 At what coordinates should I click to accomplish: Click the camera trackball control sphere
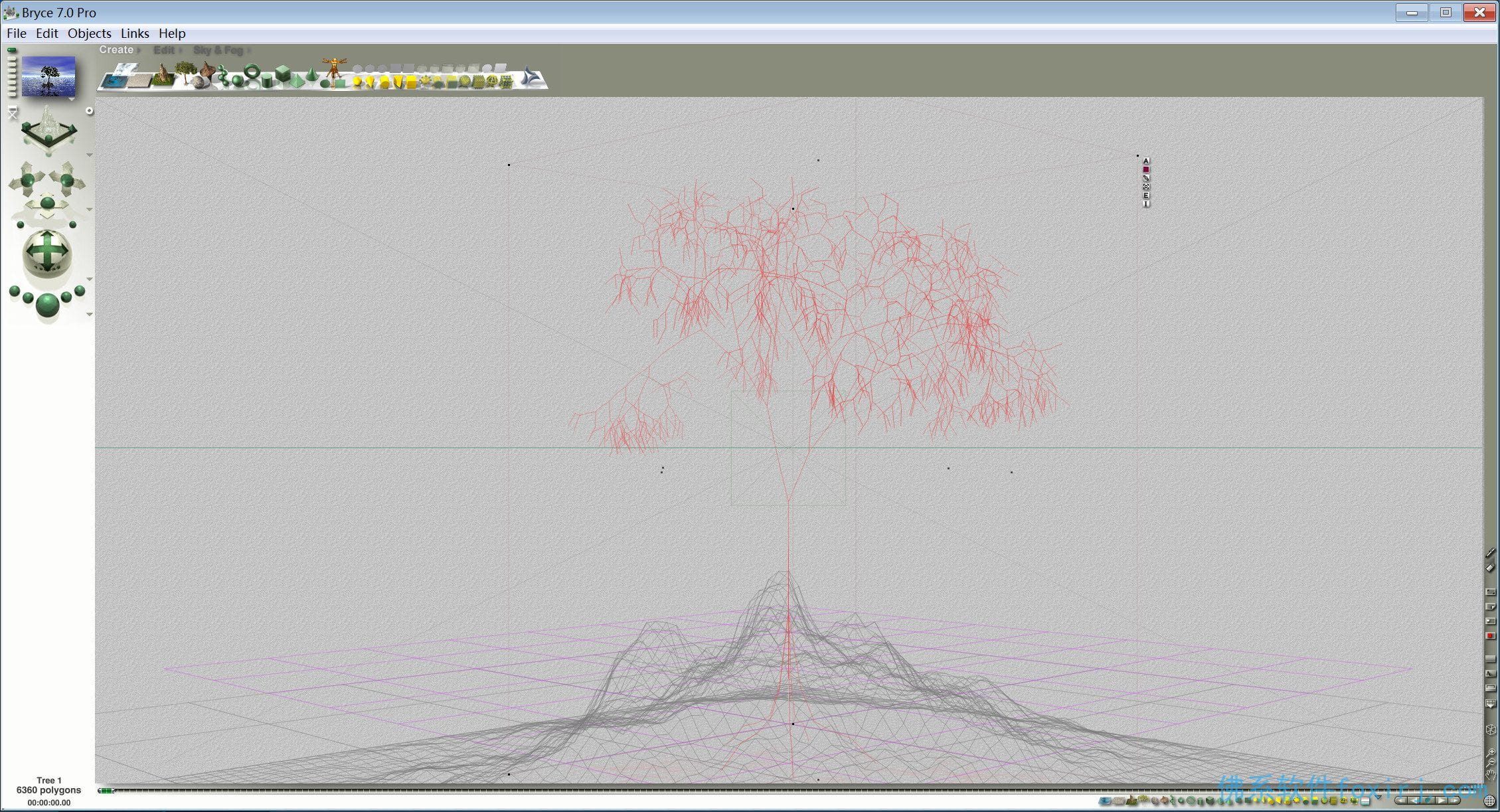click(47, 253)
